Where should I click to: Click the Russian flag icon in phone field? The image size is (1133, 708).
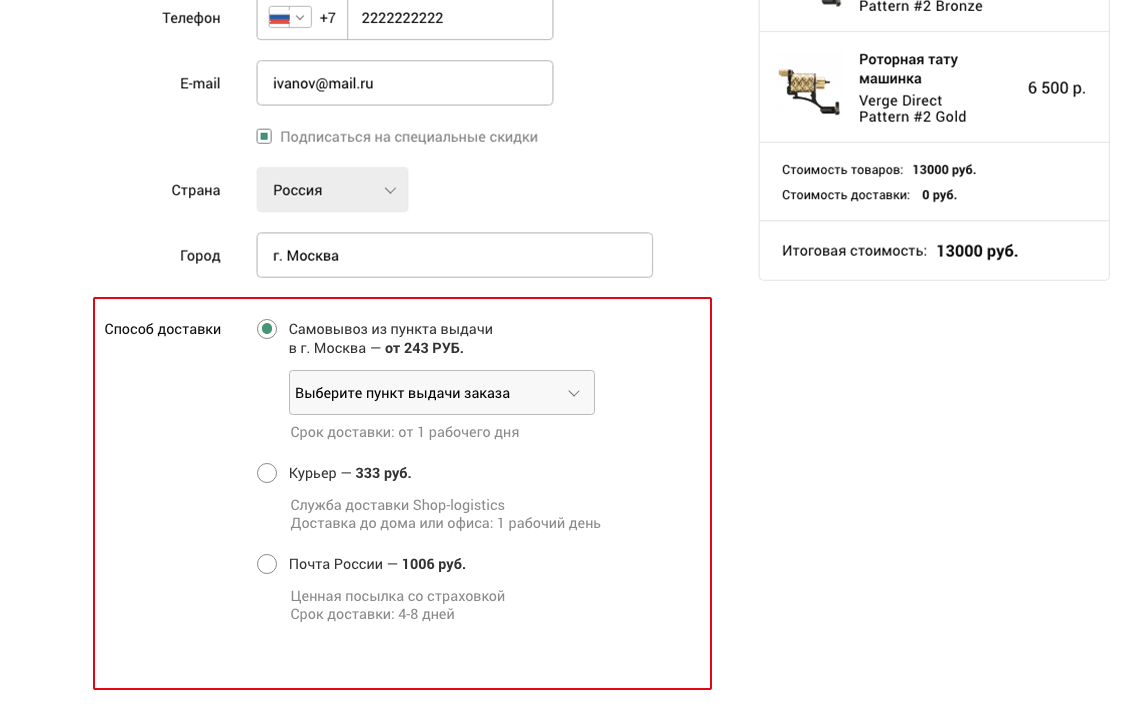pos(279,18)
